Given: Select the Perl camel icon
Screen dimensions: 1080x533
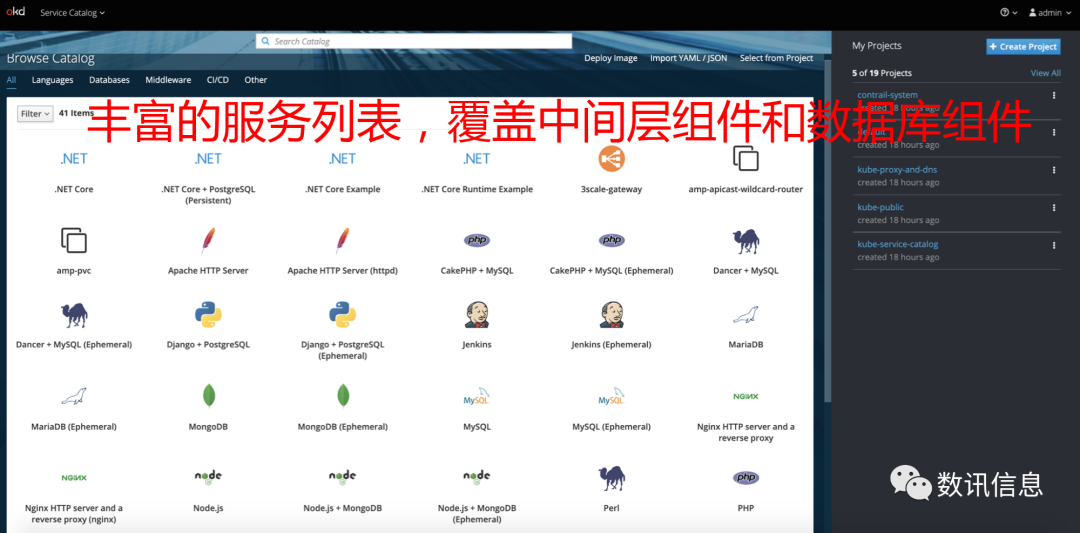Looking at the screenshot, I should [612, 477].
